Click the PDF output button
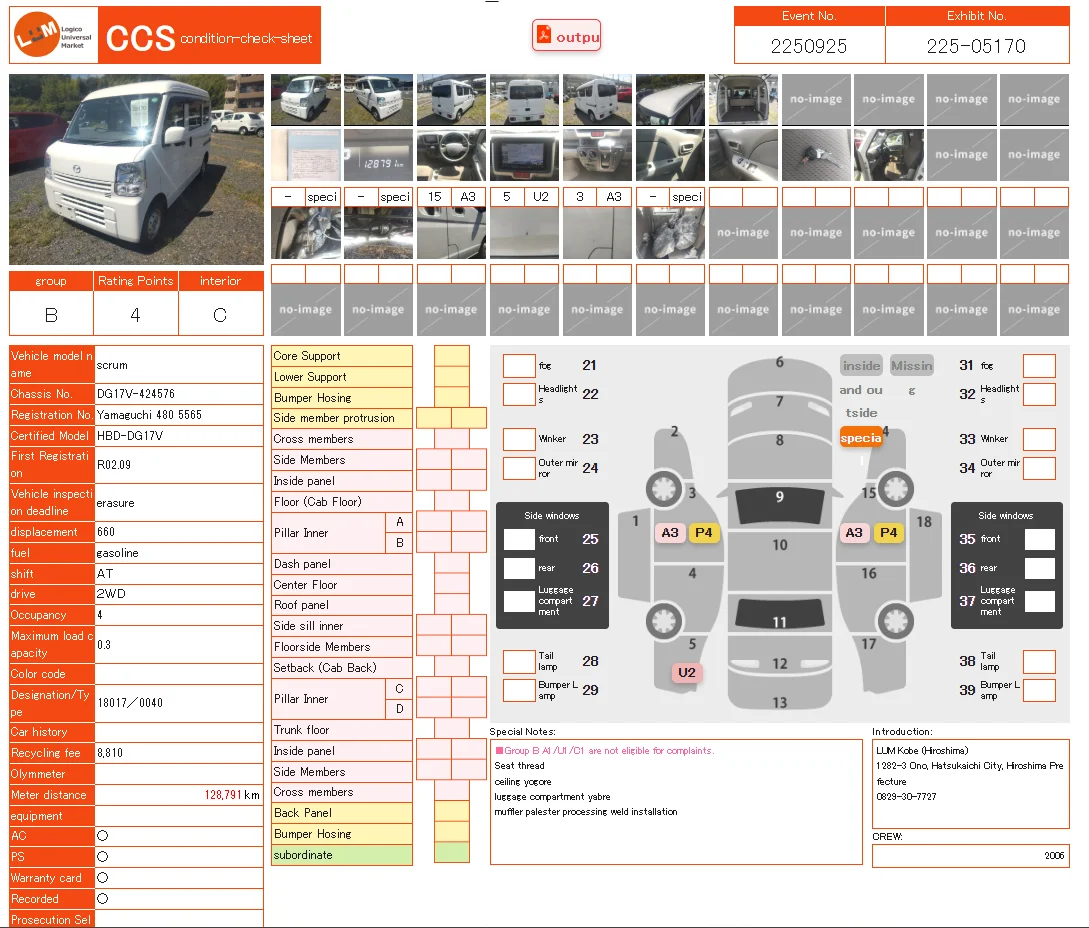 tap(567, 36)
